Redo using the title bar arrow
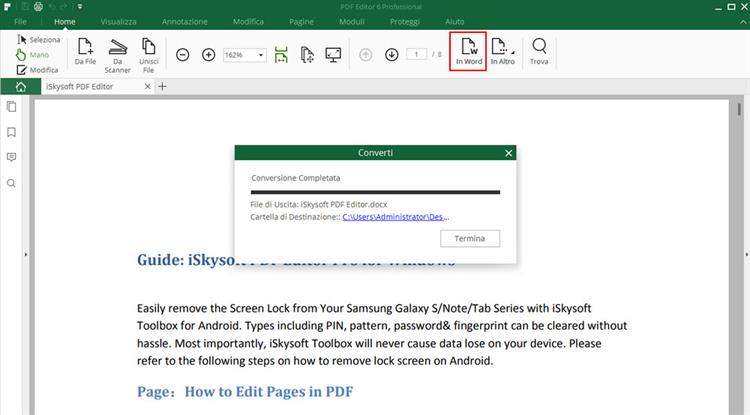This screenshot has height=415, width=750. [65, 7]
